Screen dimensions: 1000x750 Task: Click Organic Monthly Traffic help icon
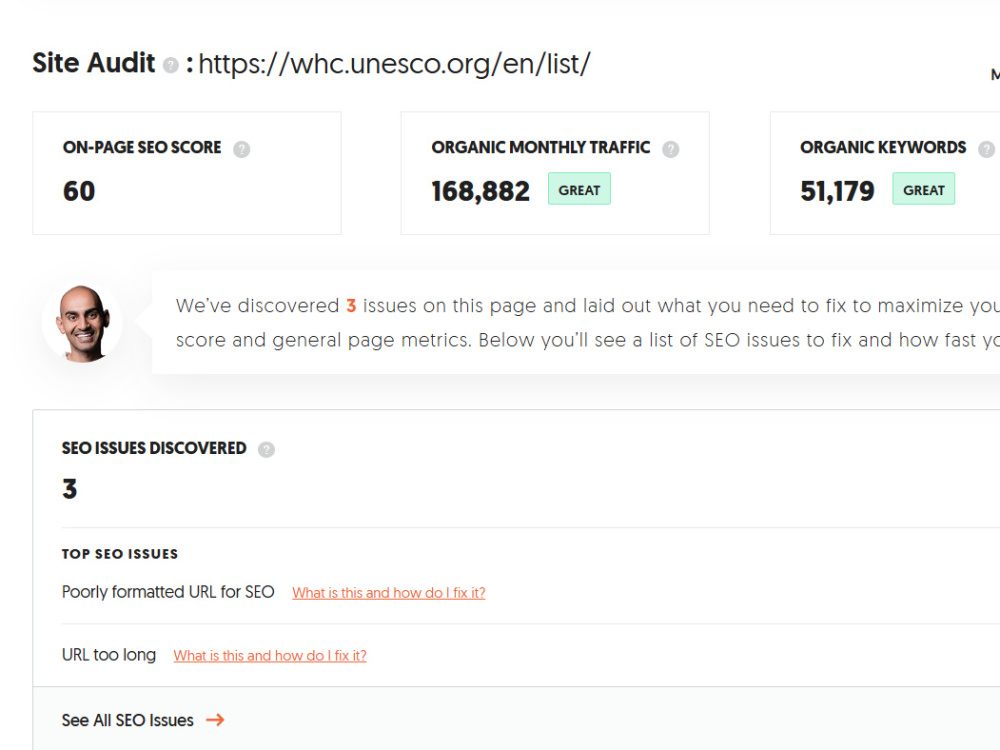pyautogui.click(x=670, y=149)
